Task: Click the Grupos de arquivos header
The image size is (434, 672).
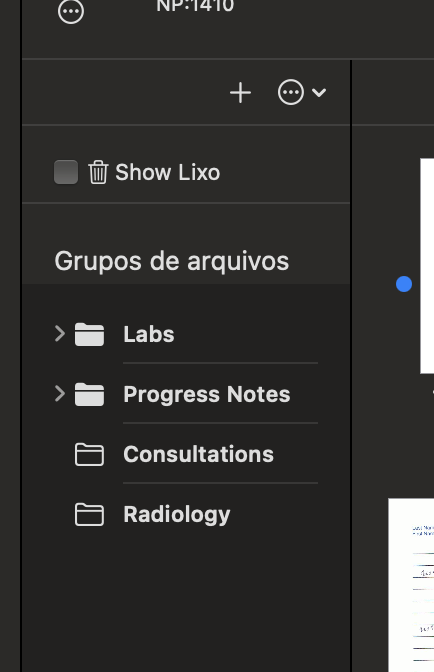Action: (x=172, y=261)
